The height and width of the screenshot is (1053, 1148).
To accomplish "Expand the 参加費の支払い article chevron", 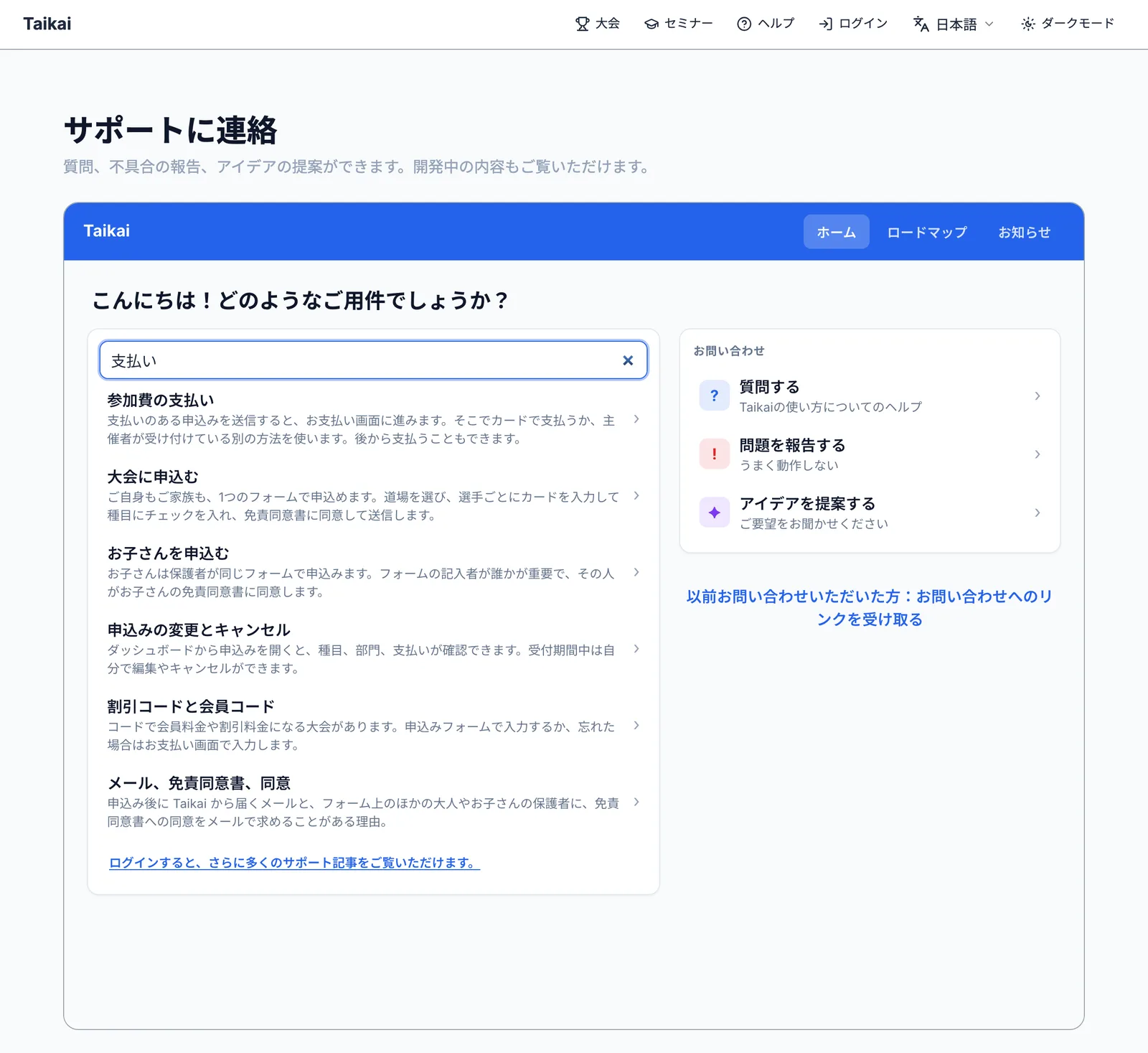I will tap(636, 419).
